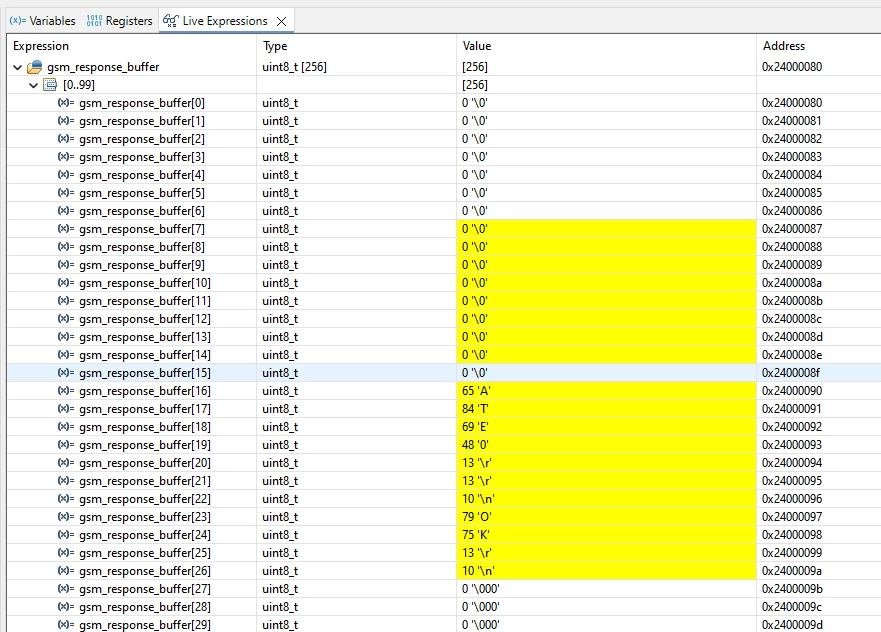Viewport: 881px width, 632px height.
Task: Click the highlighted value 79 'O'
Action: pyautogui.click(x=476, y=517)
